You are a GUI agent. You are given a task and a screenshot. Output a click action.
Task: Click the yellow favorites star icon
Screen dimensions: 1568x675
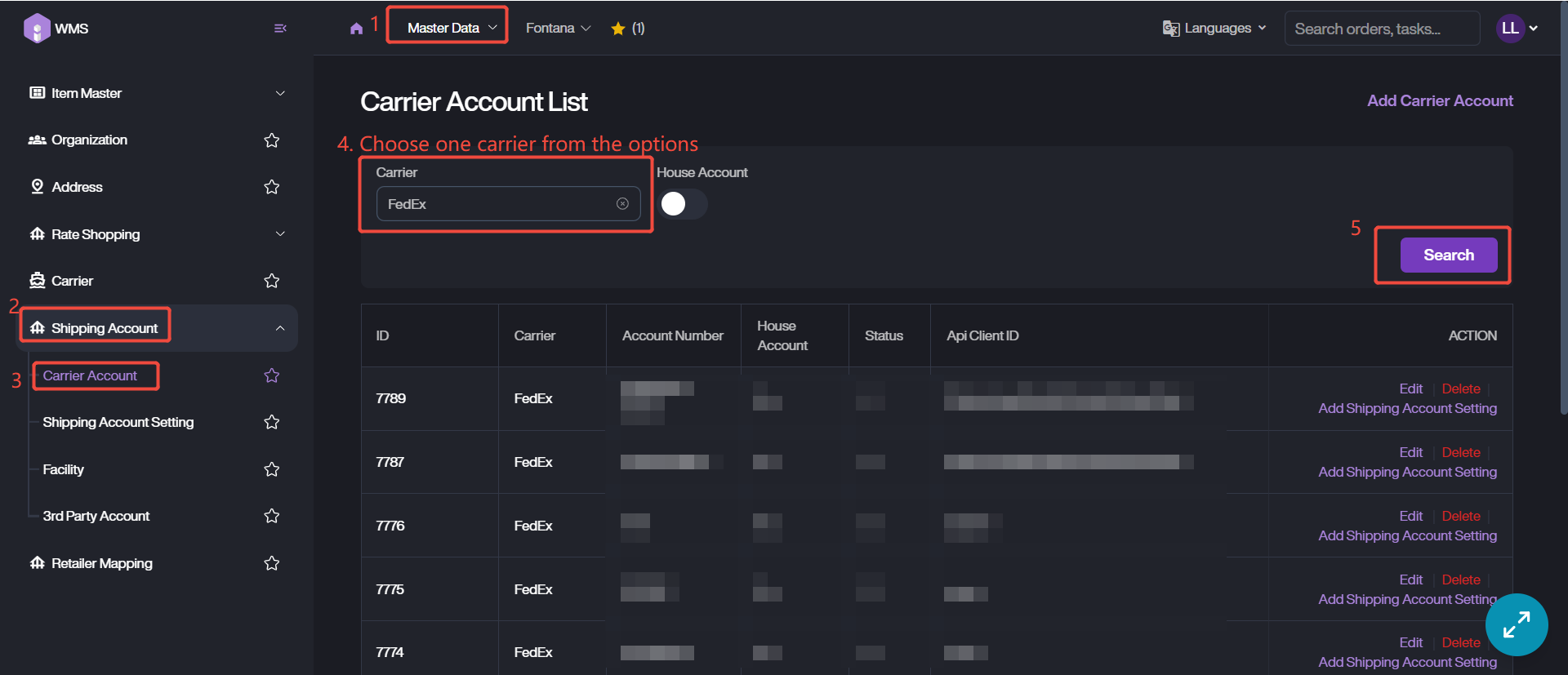618,29
